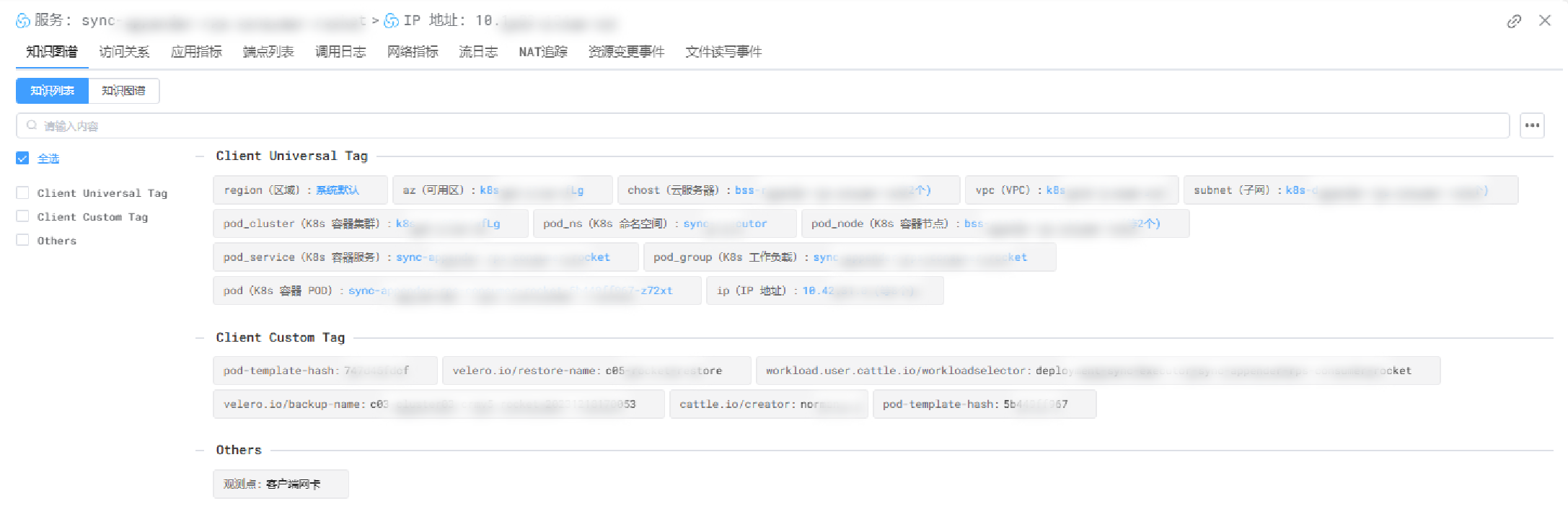Screen dimensions: 1568x532
Task: Check the Client Universal Tag filter
Action: coord(22,193)
